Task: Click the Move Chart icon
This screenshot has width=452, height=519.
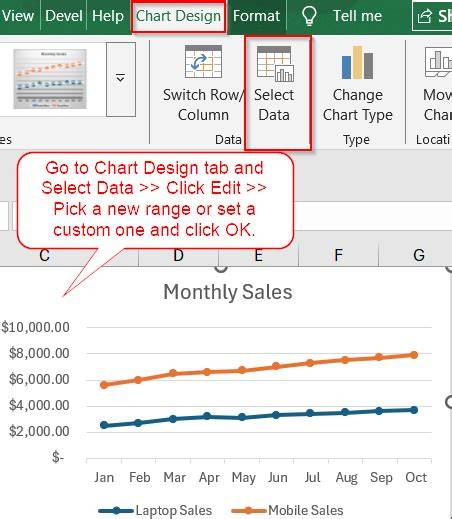Action: click(x=438, y=62)
